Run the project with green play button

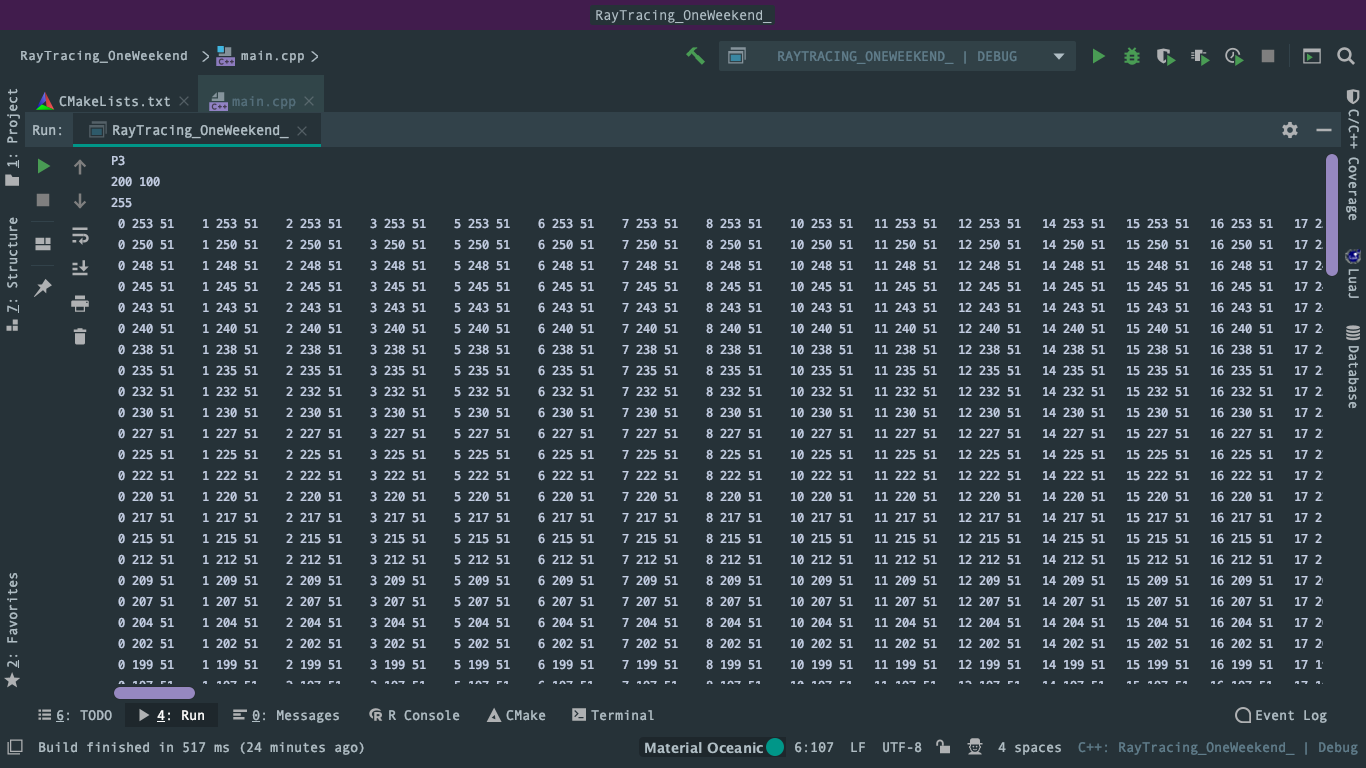coord(1099,56)
